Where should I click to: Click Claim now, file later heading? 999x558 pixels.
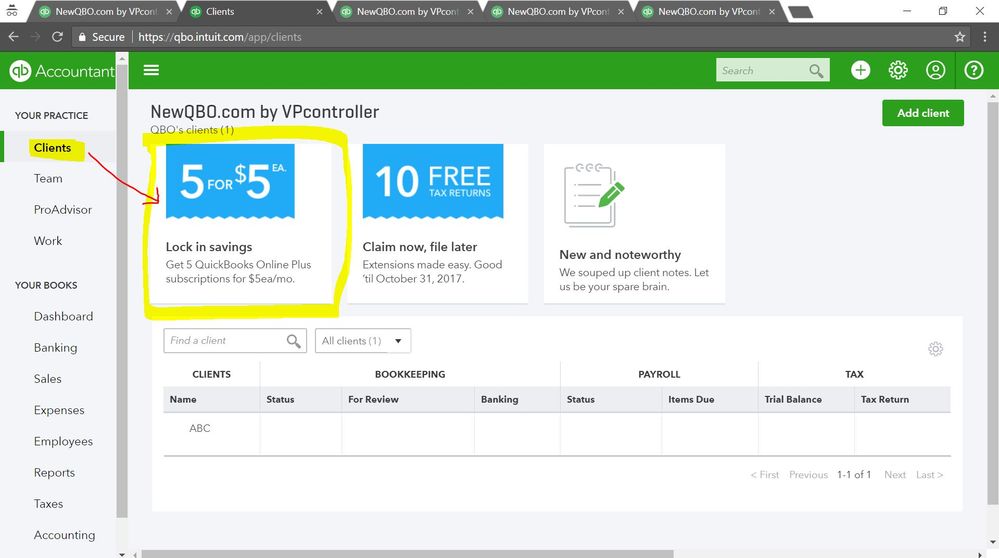(420, 247)
